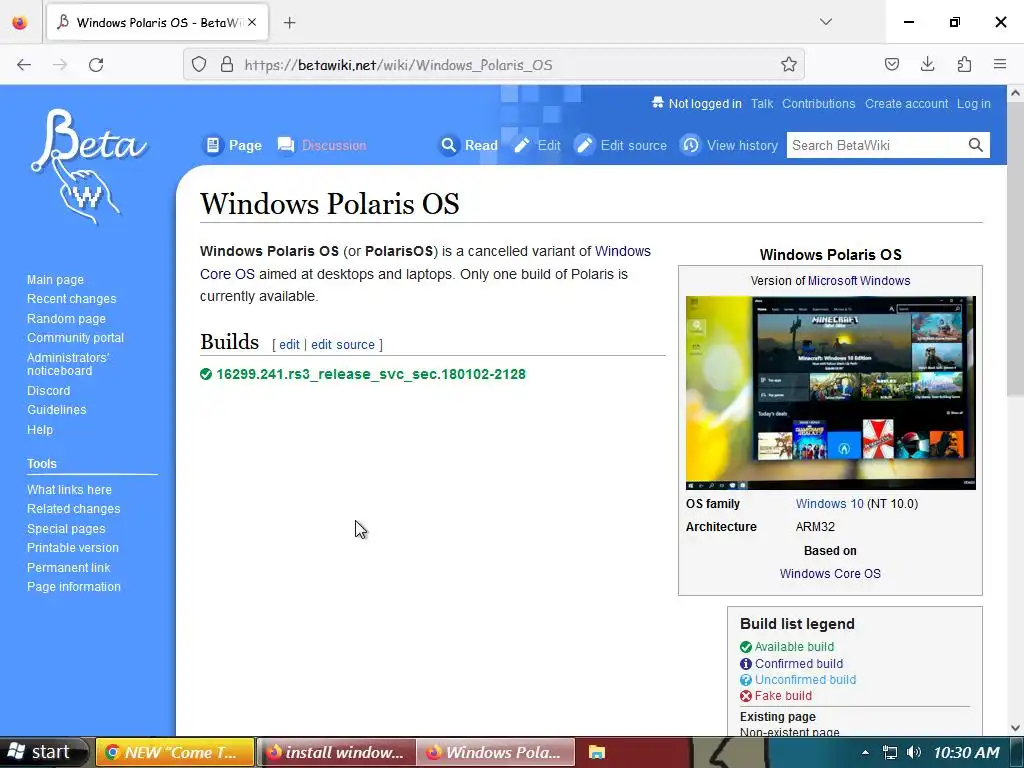Show hidden tray icons arrow
This screenshot has width=1024, height=768.
click(865, 752)
